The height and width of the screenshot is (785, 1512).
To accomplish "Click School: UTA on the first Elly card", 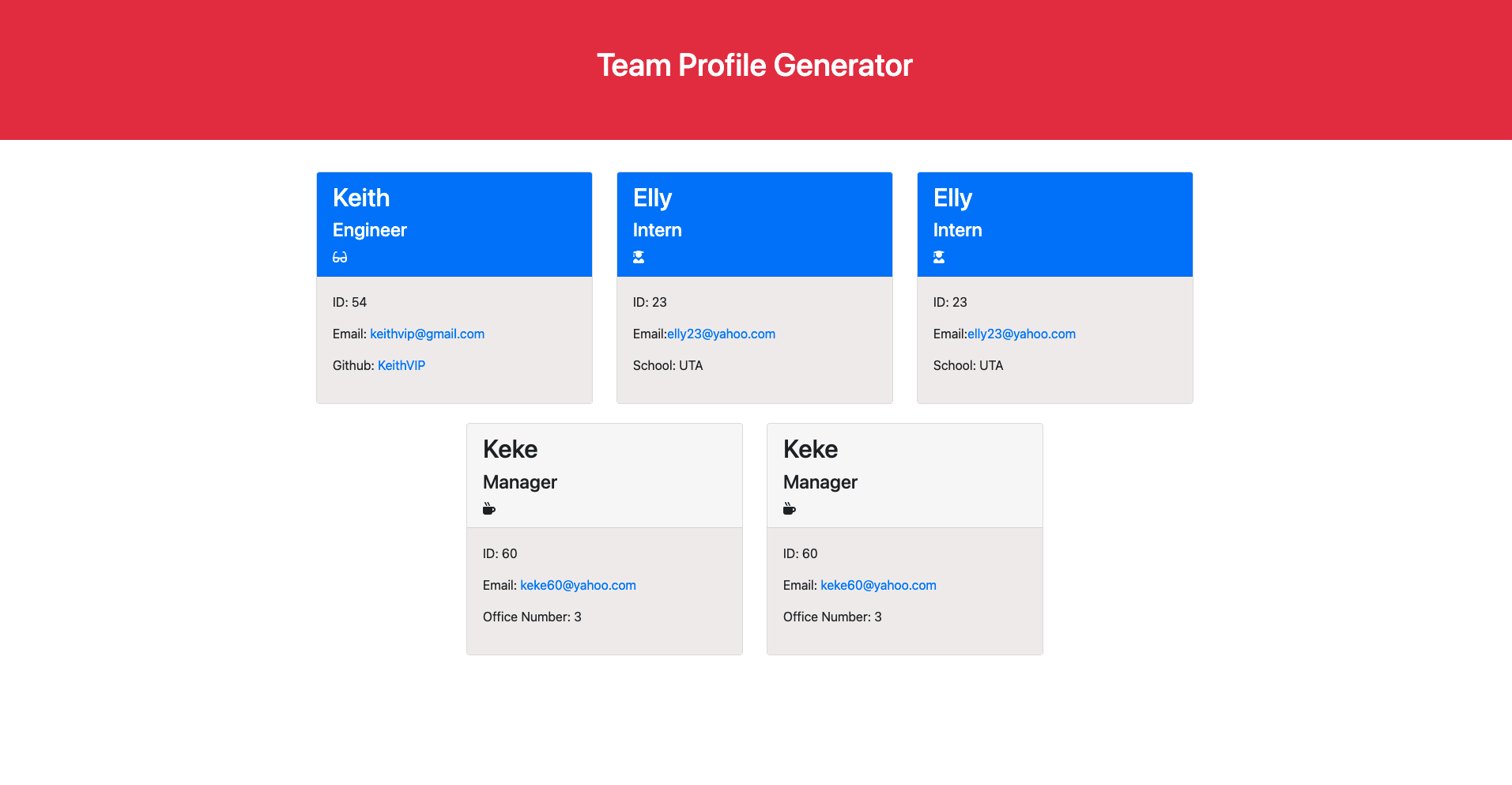I will pyautogui.click(x=668, y=365).
